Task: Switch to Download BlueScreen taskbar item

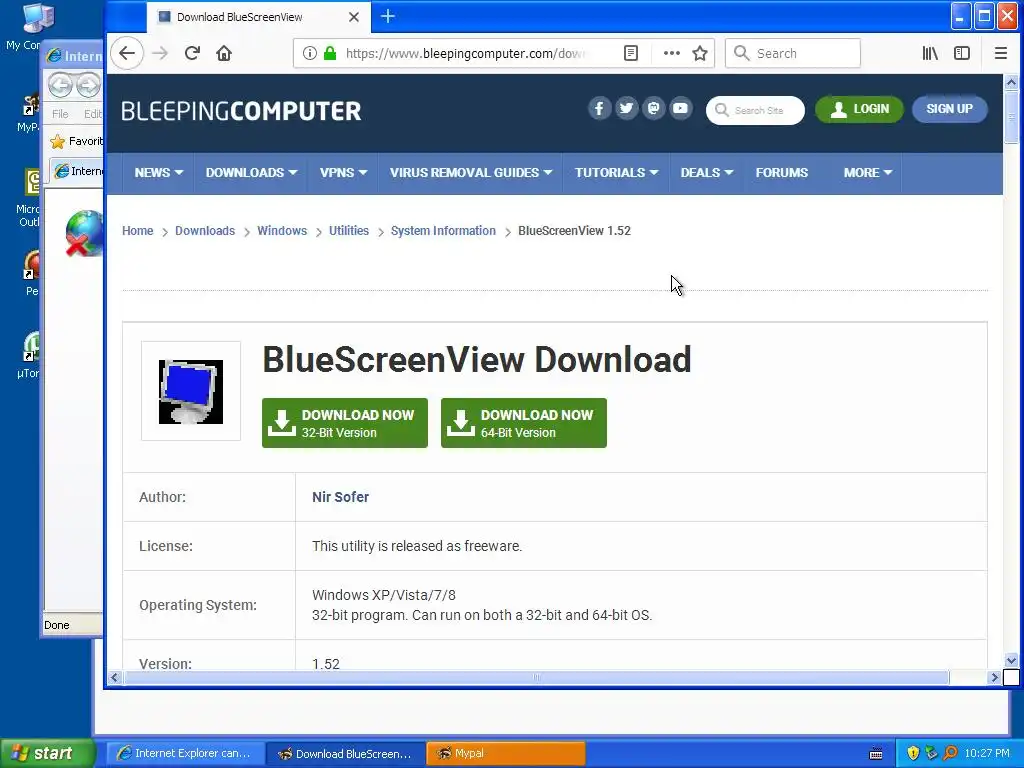Action: point(346,753)
